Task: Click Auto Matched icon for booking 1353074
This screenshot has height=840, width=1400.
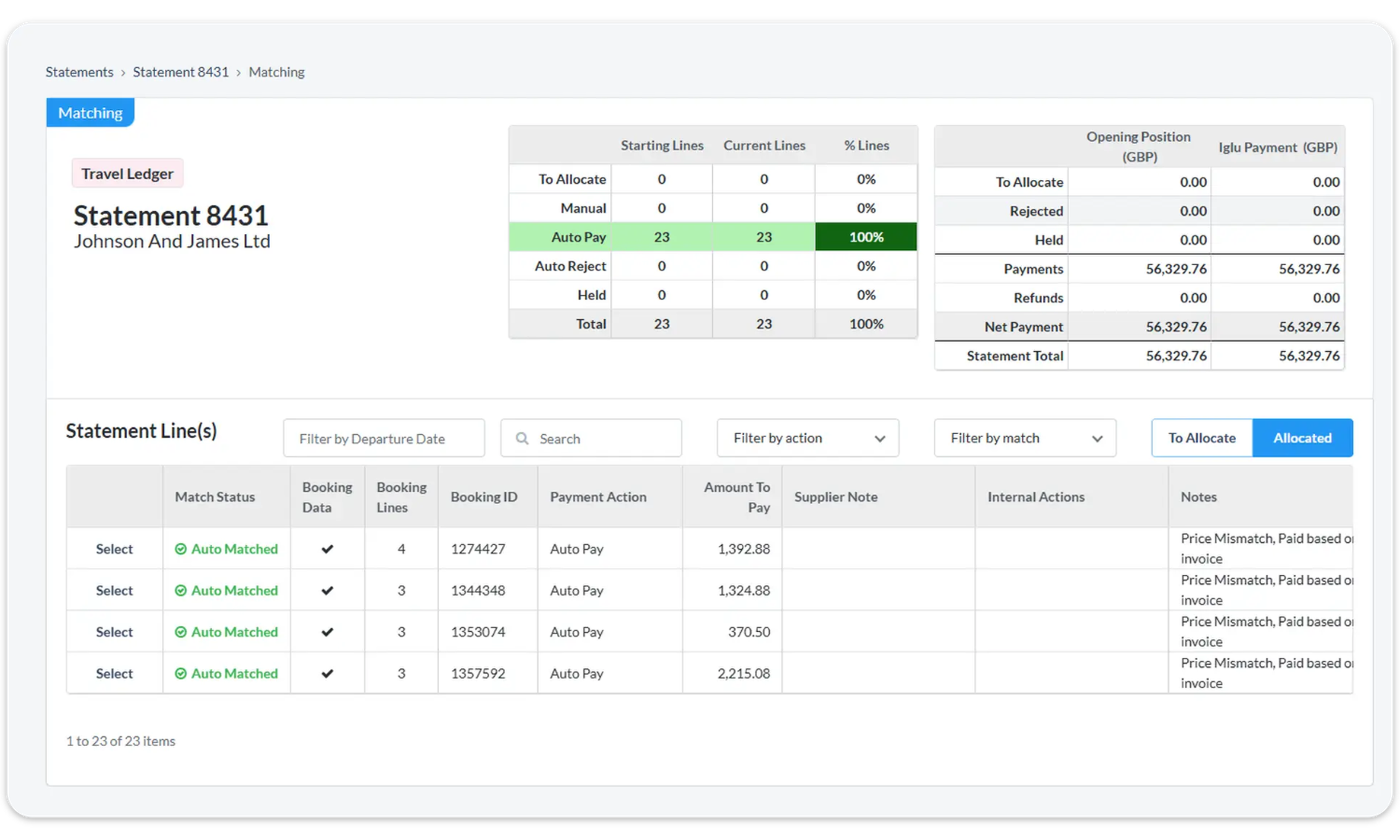Action: [x=180, y=632]
